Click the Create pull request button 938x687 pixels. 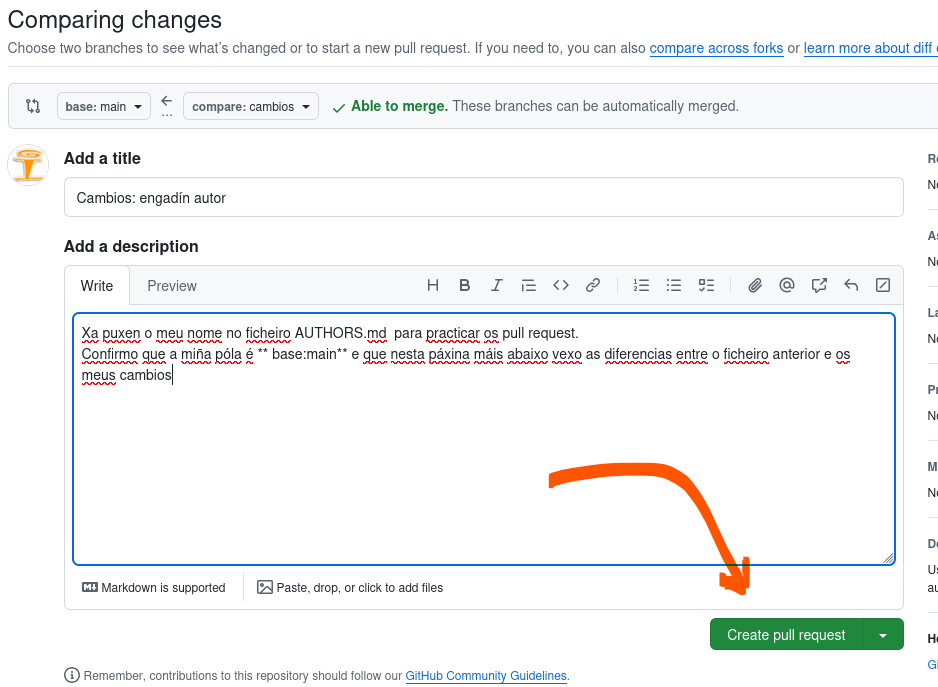786,635
